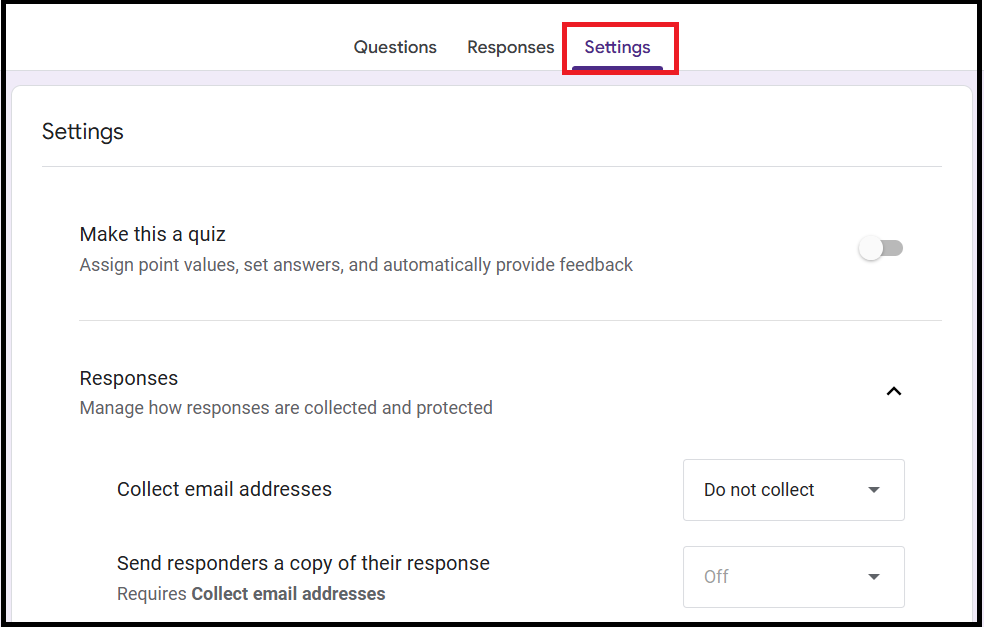Click the Settings page heading
Viewport: 984px width, 627px height.
pos(83,132)
